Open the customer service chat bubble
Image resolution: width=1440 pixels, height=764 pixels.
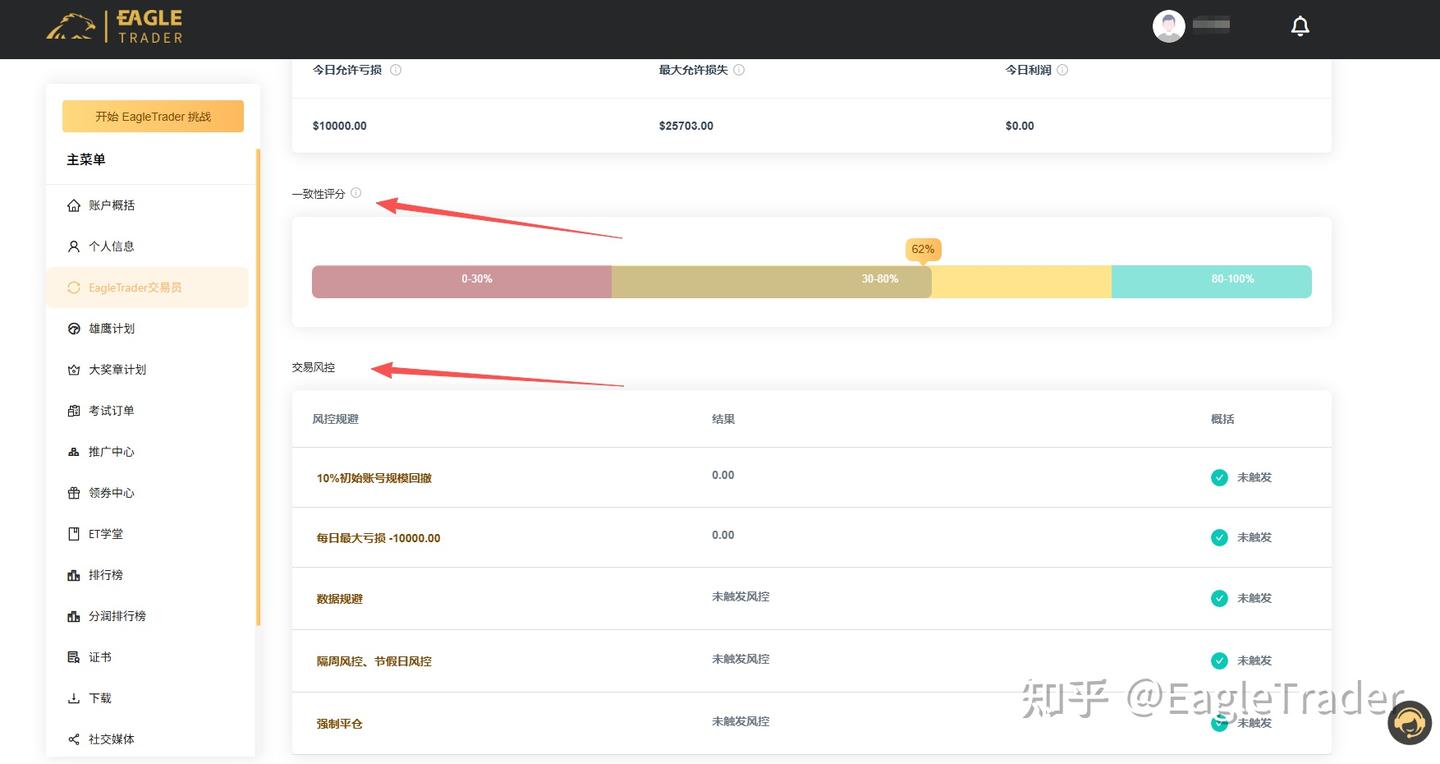pyautogui.click(x=1410, y=722)
